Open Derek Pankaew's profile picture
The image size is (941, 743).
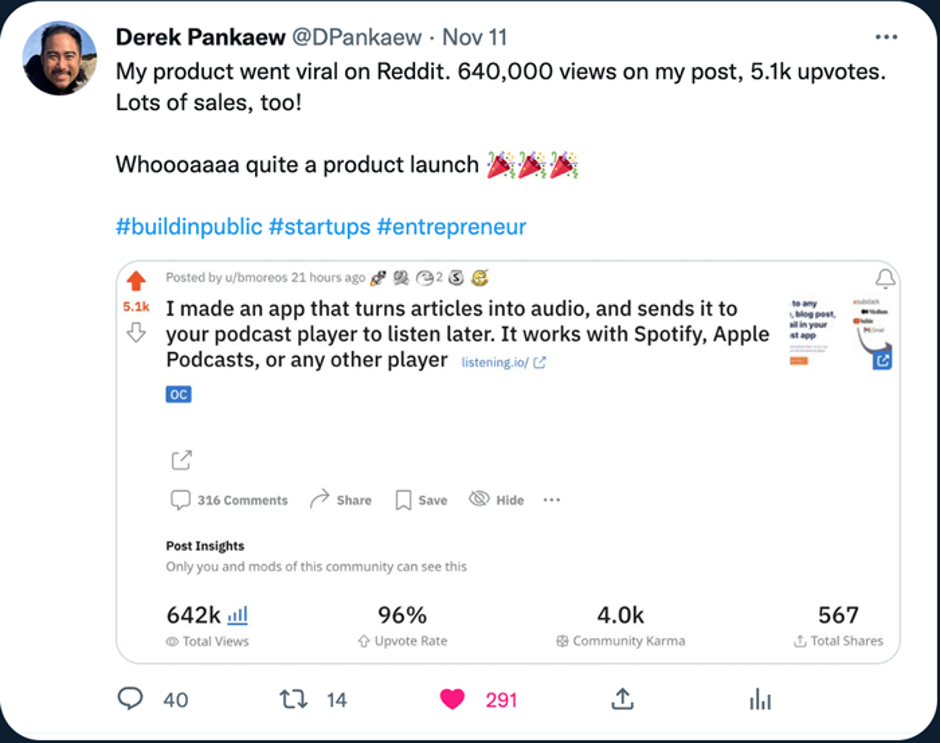(x=60, y=58)
